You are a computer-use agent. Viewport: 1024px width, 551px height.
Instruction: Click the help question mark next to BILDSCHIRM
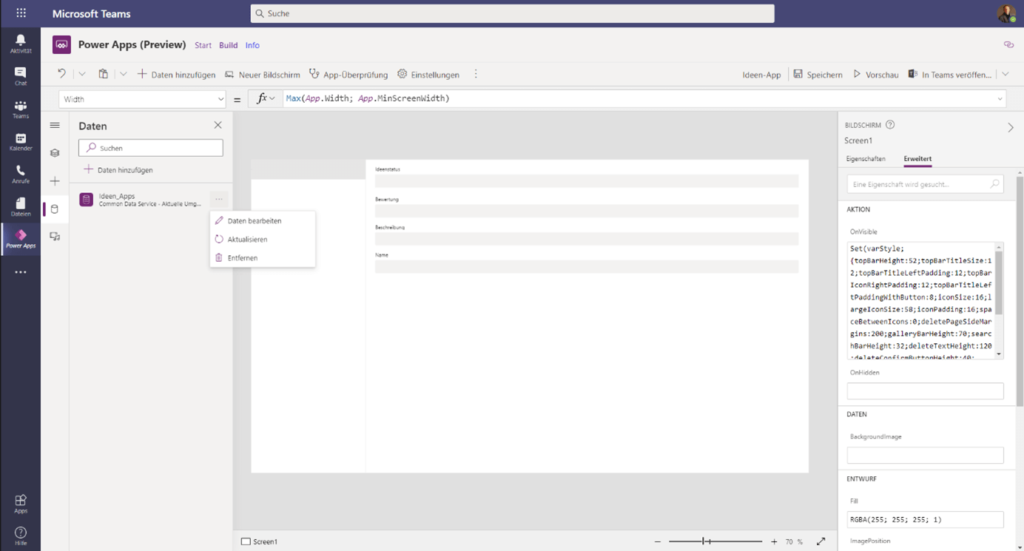pos(890,125)
